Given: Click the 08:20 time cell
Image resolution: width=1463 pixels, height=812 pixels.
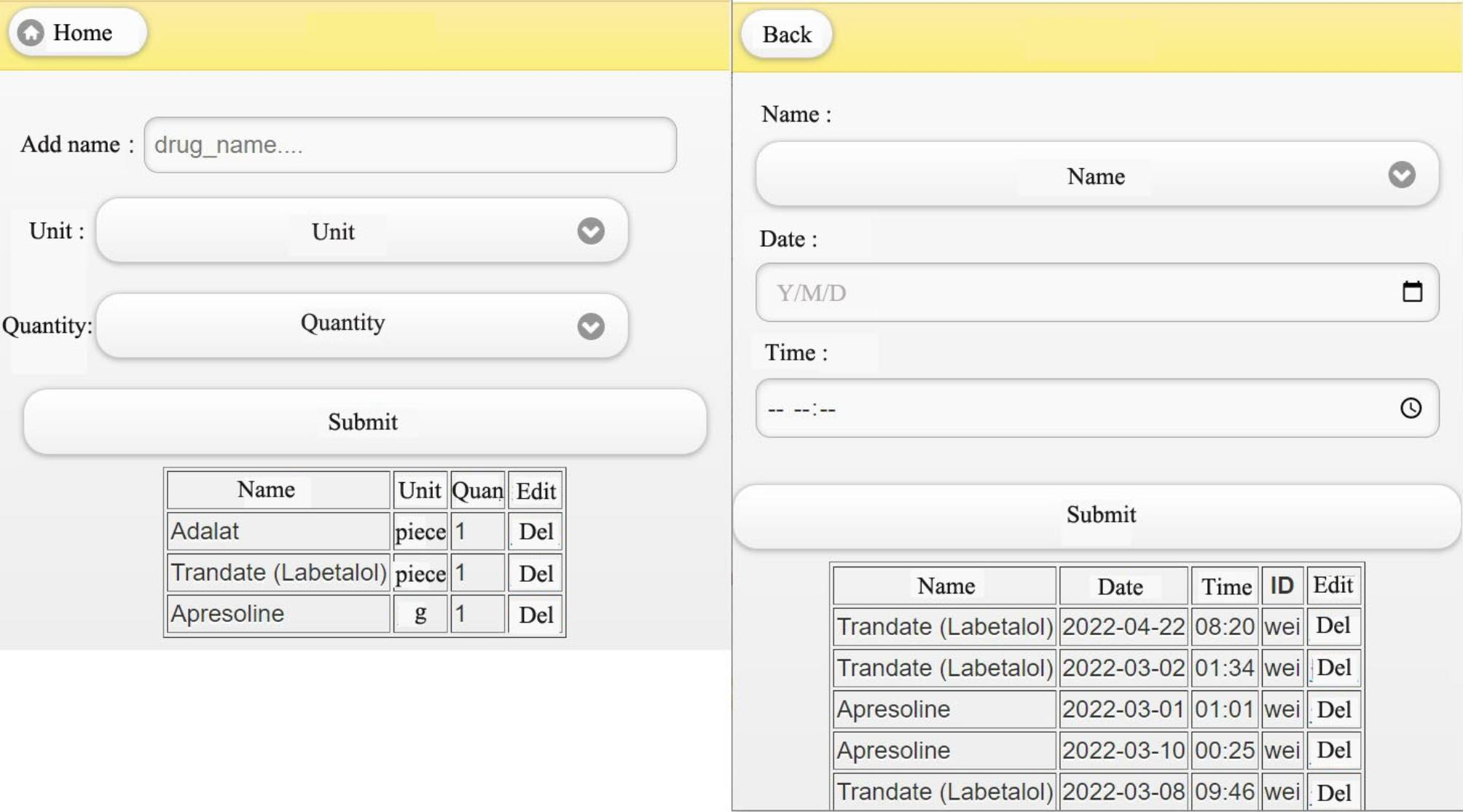Looking at the screenshot, I should click(1225, 626).
